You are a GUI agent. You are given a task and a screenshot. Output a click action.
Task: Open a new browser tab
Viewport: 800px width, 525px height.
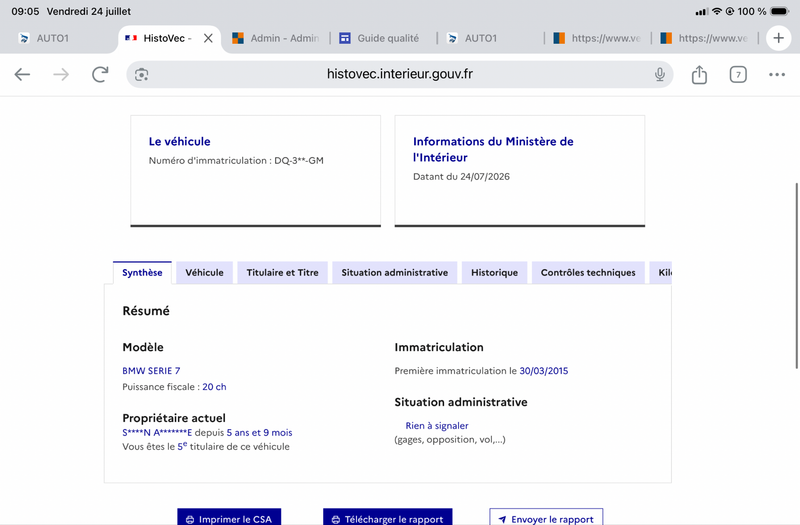coord(778,38)
